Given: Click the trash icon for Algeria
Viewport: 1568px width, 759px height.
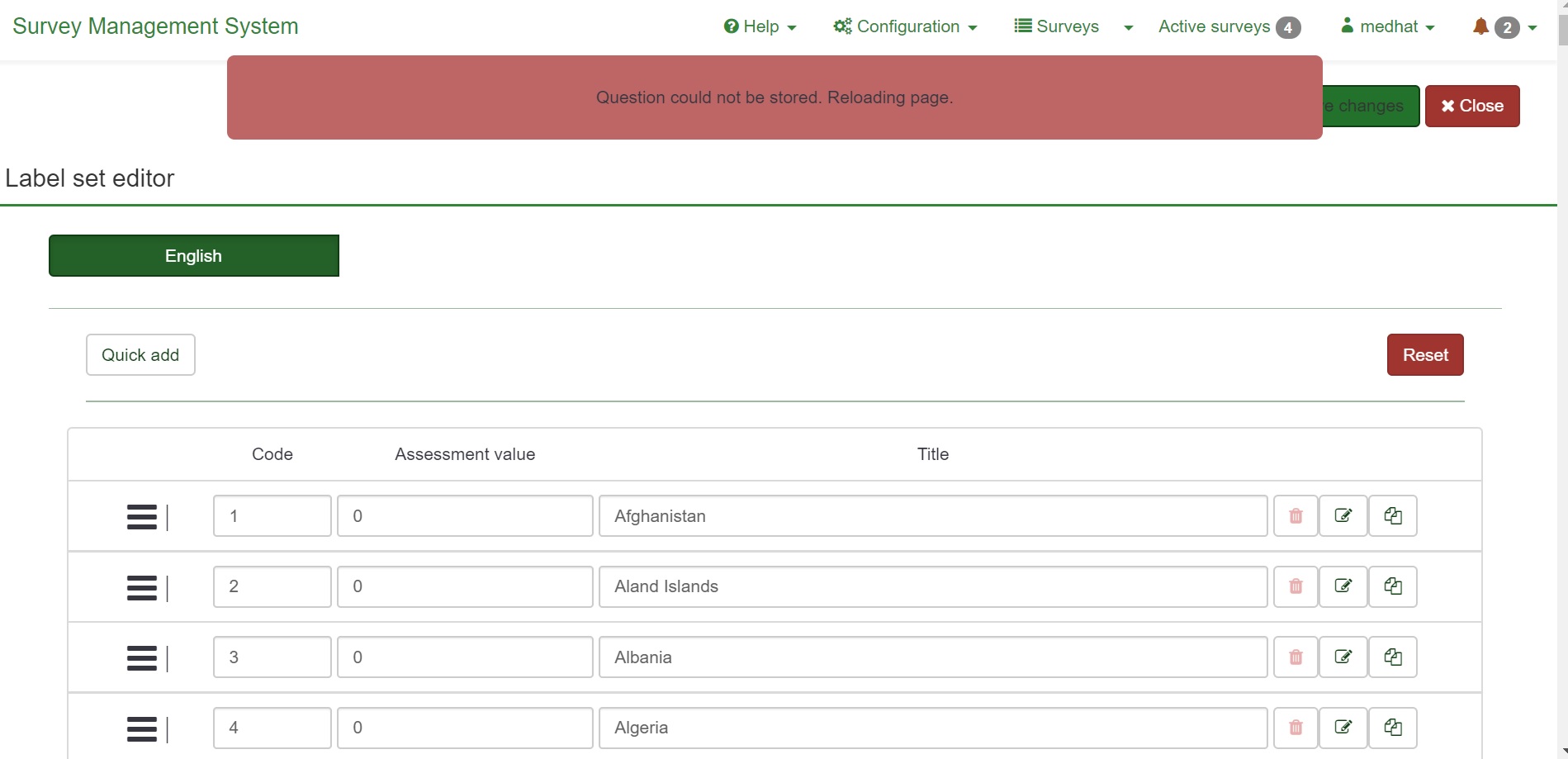Looking at the screenshot, I should pyautogui.click(x=1296, y=728).
